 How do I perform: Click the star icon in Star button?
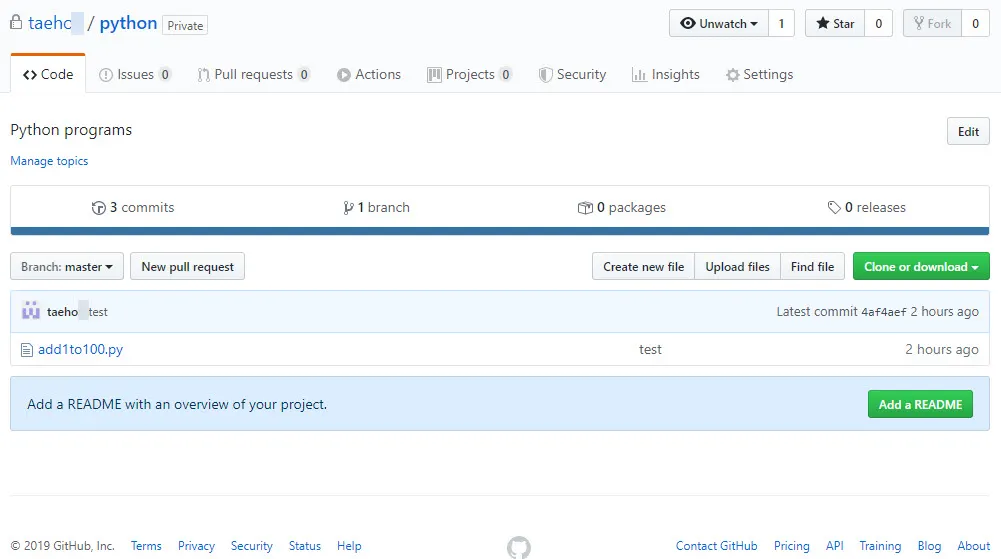click(822, 23)
